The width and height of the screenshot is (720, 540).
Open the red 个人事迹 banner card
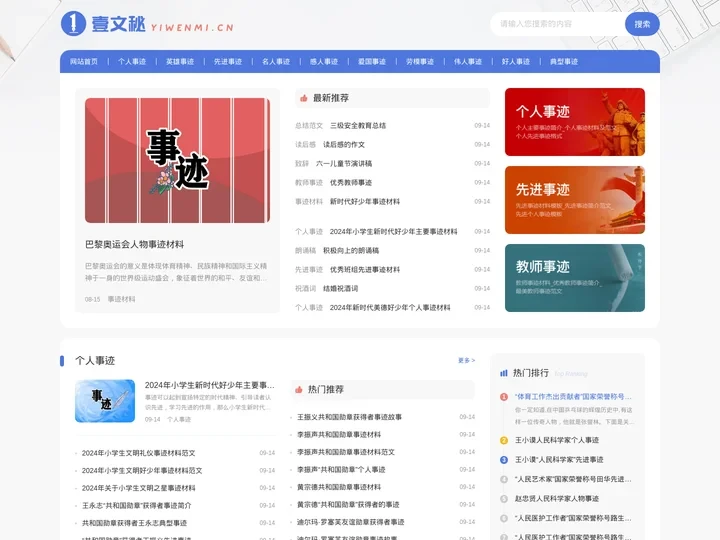point(575,122)
